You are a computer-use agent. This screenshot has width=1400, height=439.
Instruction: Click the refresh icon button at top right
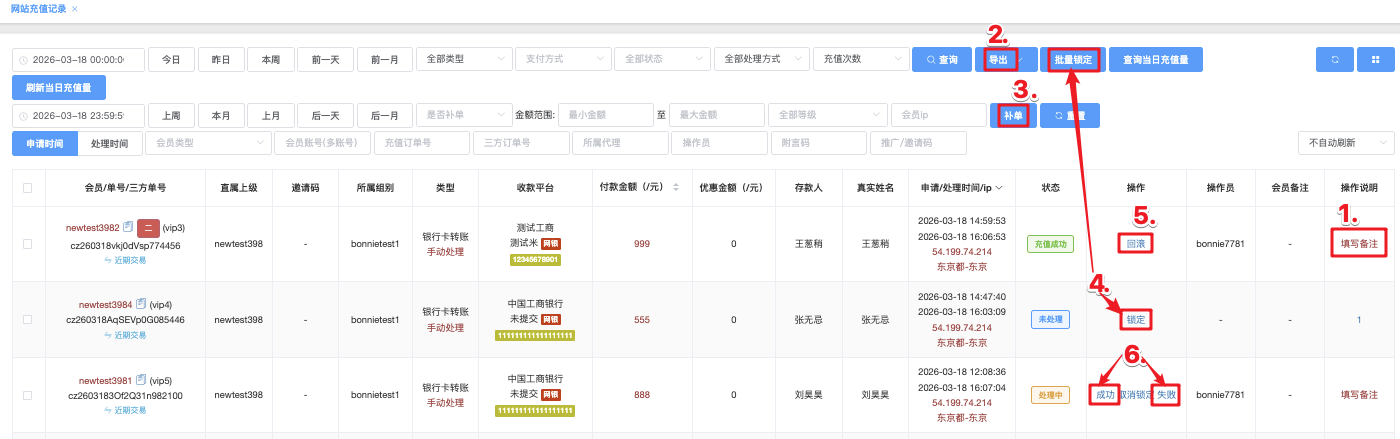tap(1334, 60)
